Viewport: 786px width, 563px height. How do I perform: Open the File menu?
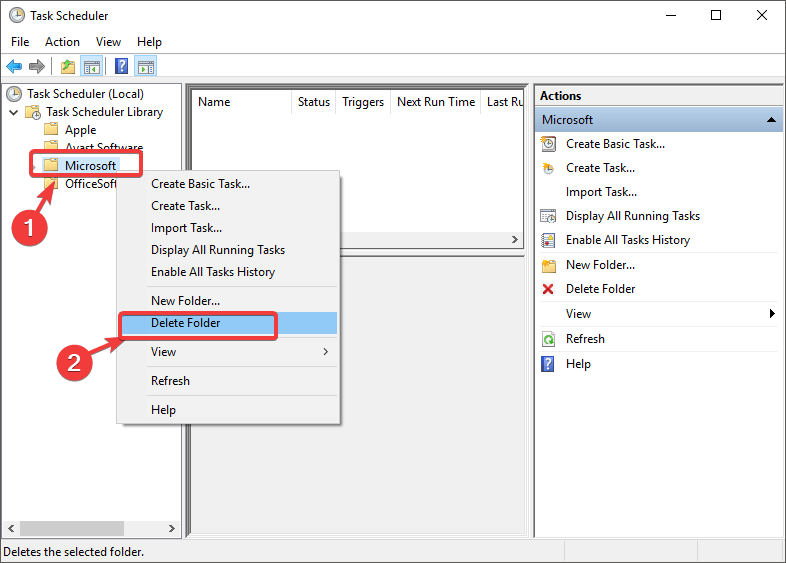[20, 42]
